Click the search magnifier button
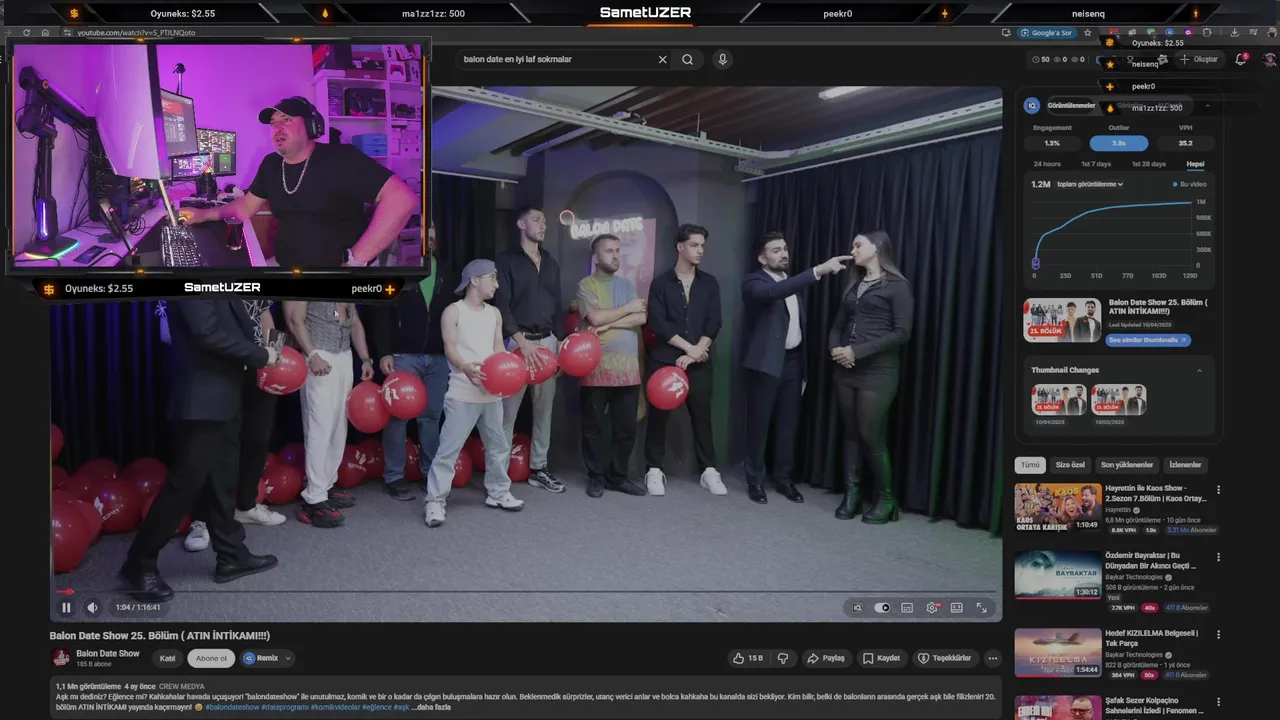This screenshot has height=720, width=1280. [x=687, y=59]
